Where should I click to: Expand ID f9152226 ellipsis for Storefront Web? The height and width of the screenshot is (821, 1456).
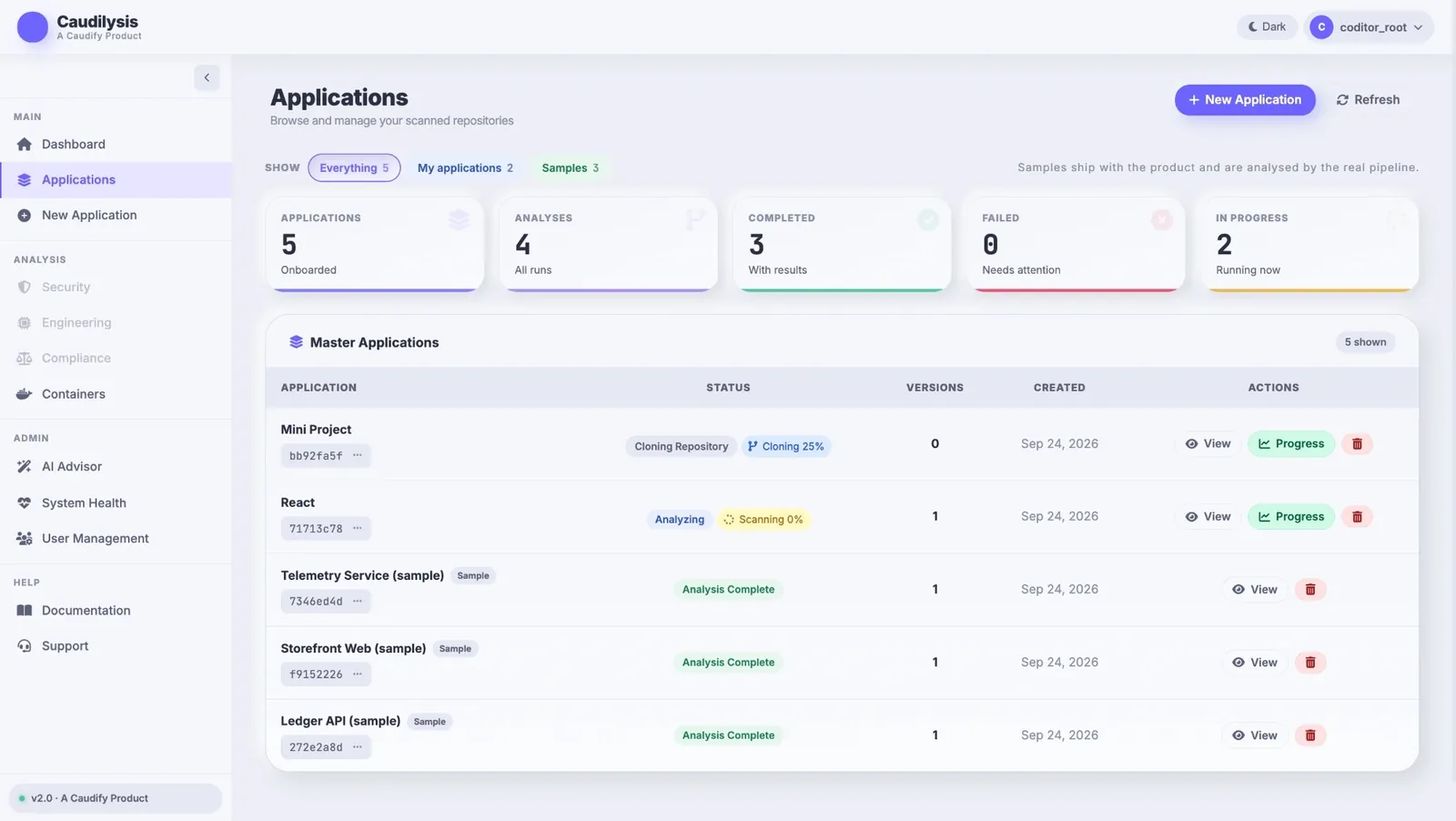(x=358, y=674)
